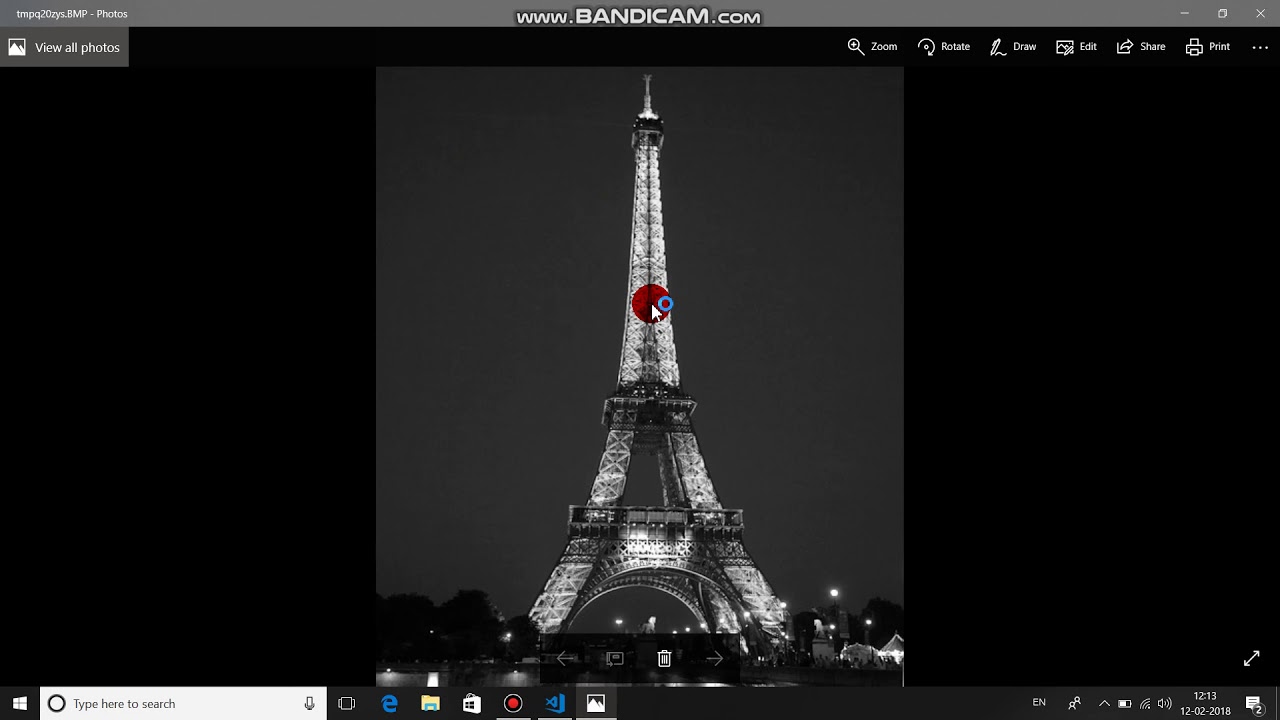
Task: Click the Photos app taskbar icon
Action: point(595,703)
